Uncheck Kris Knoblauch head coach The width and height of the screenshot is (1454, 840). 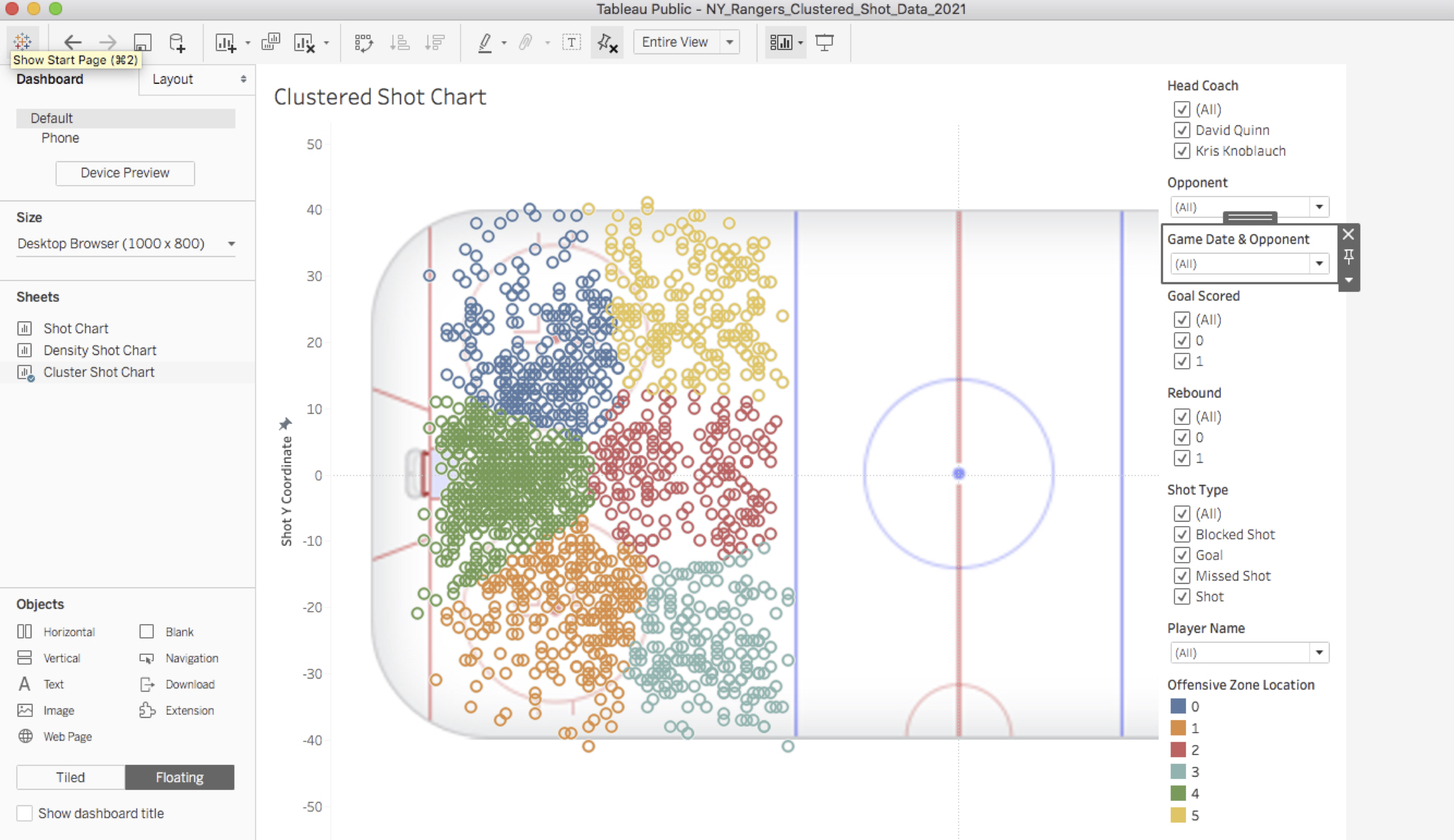(x=1182, y=151)
